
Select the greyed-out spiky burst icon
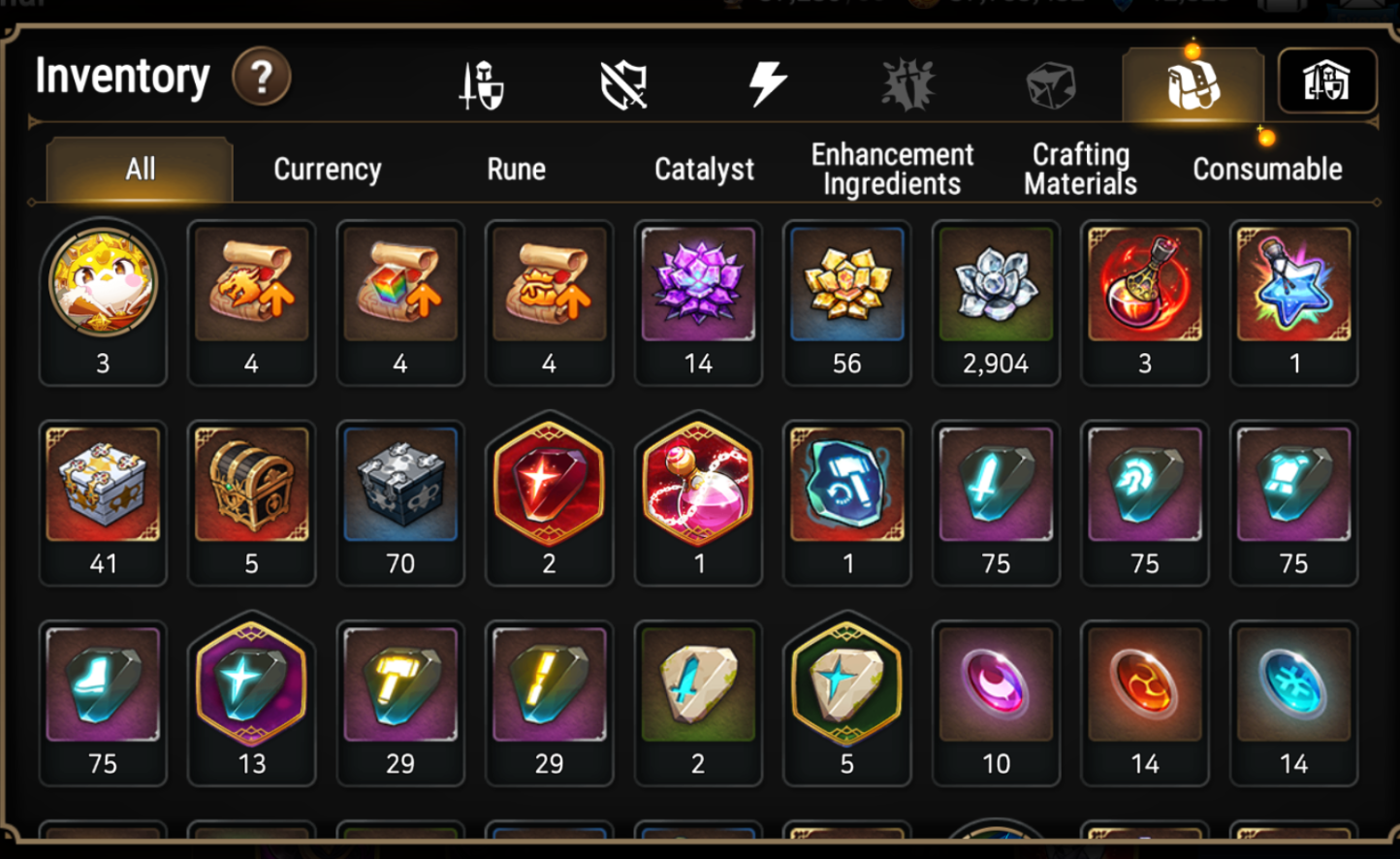(908, 84)
